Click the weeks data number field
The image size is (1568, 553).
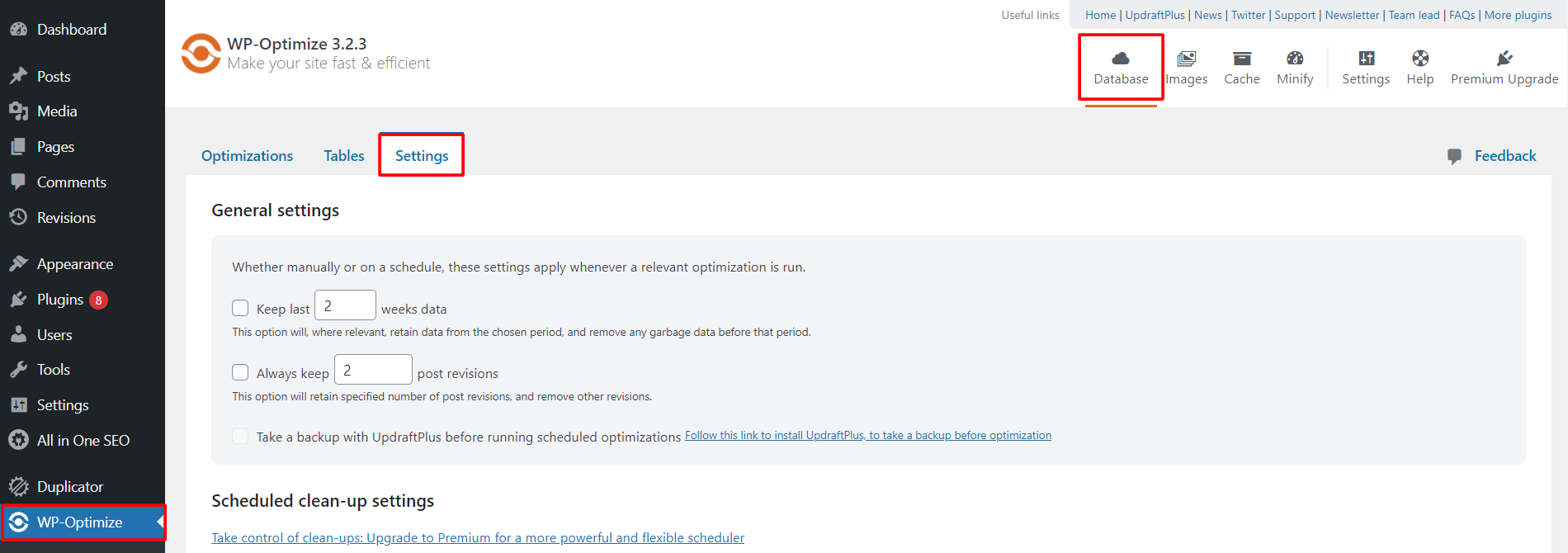tap(345, 305)
